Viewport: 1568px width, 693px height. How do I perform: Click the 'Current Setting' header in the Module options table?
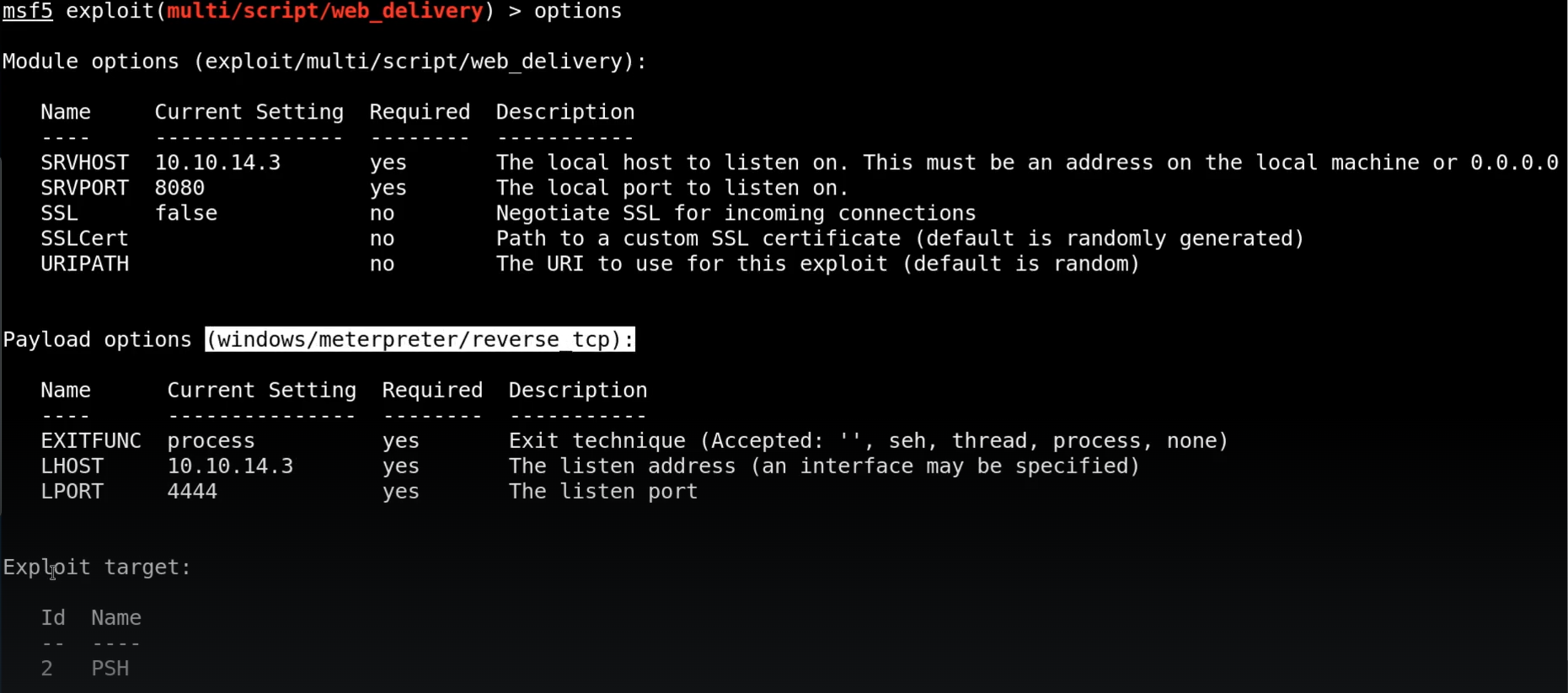coord(249,112)
